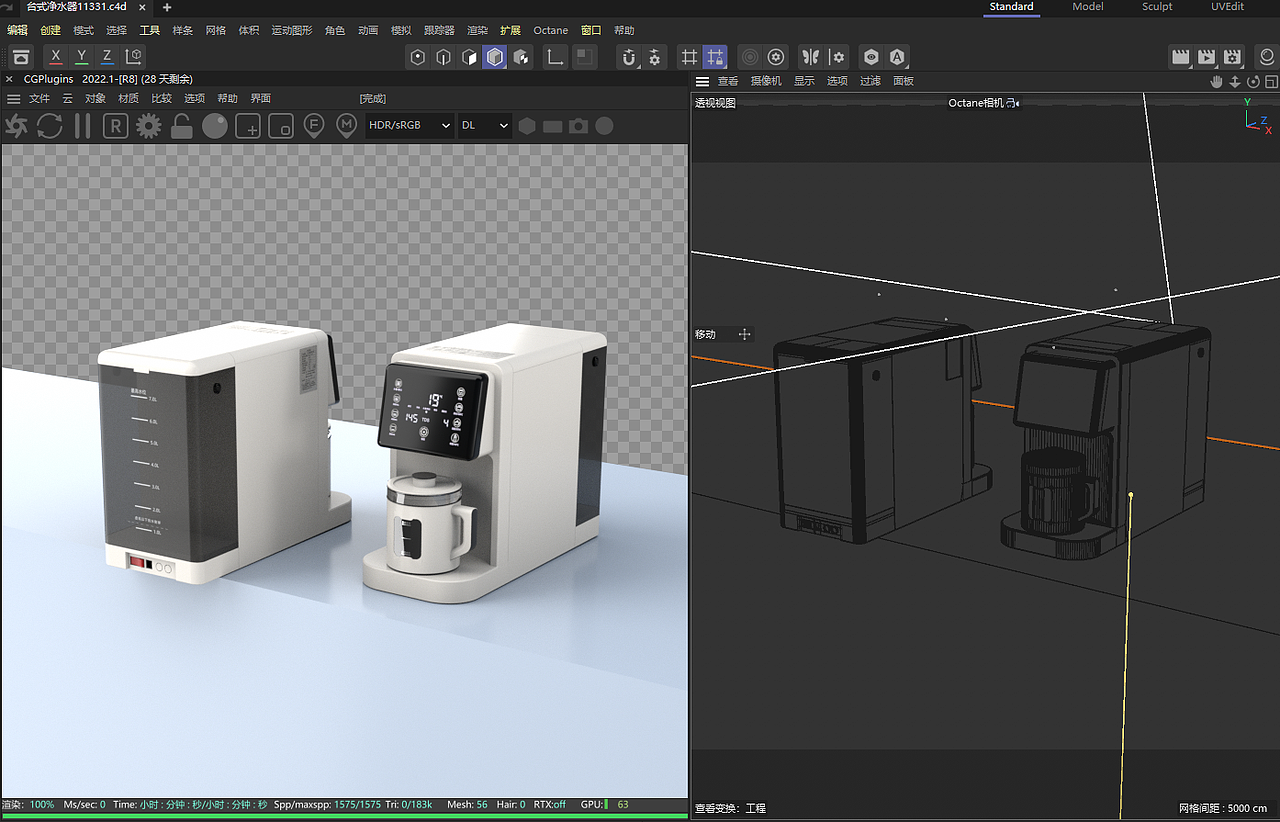This screenshot has width=1280, height=822.
Task: Click the Octane send scene restart icon
Action: [x=17, y=126]
